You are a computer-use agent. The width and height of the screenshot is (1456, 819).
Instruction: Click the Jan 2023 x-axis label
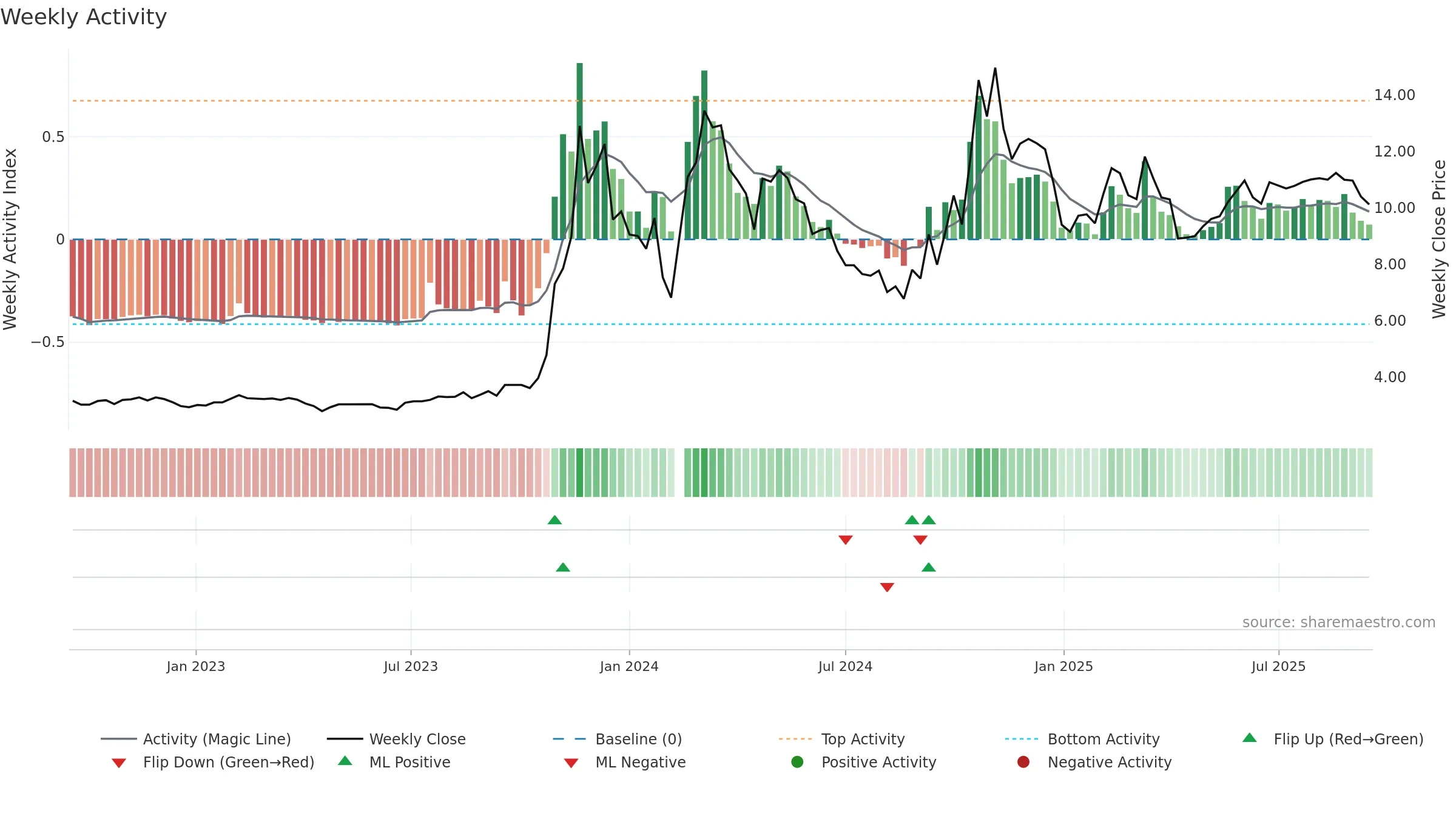196,667
